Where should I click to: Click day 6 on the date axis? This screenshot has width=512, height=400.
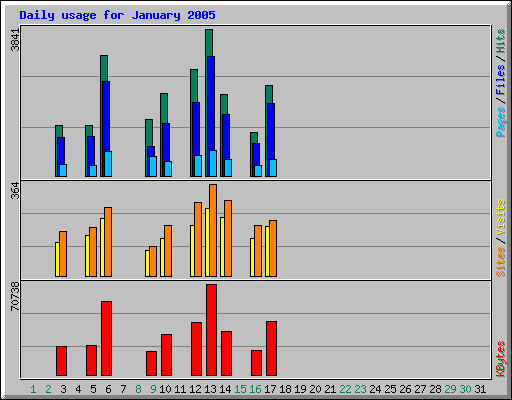pos(108,389)
